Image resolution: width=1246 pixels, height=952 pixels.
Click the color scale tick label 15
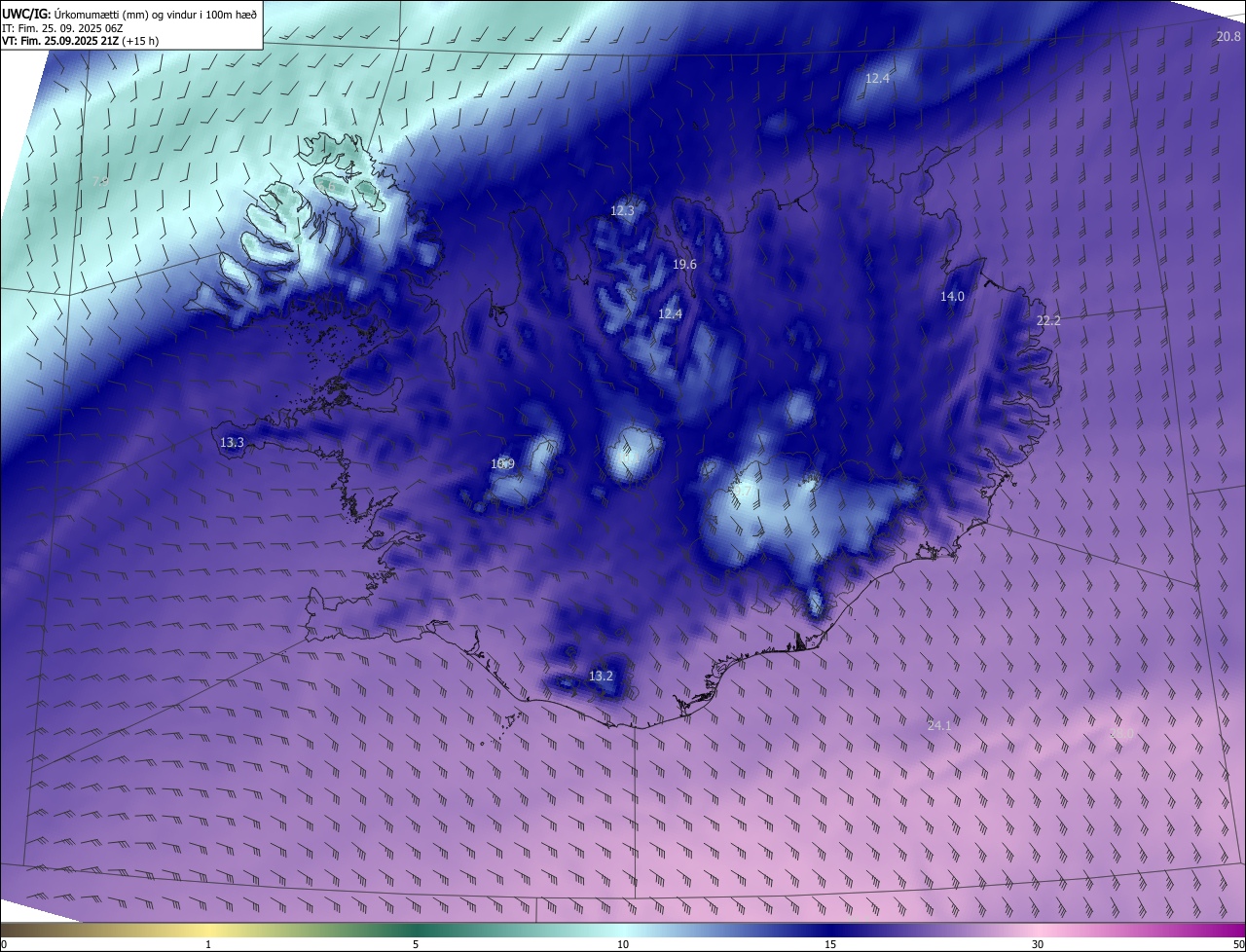click(829, 944)
